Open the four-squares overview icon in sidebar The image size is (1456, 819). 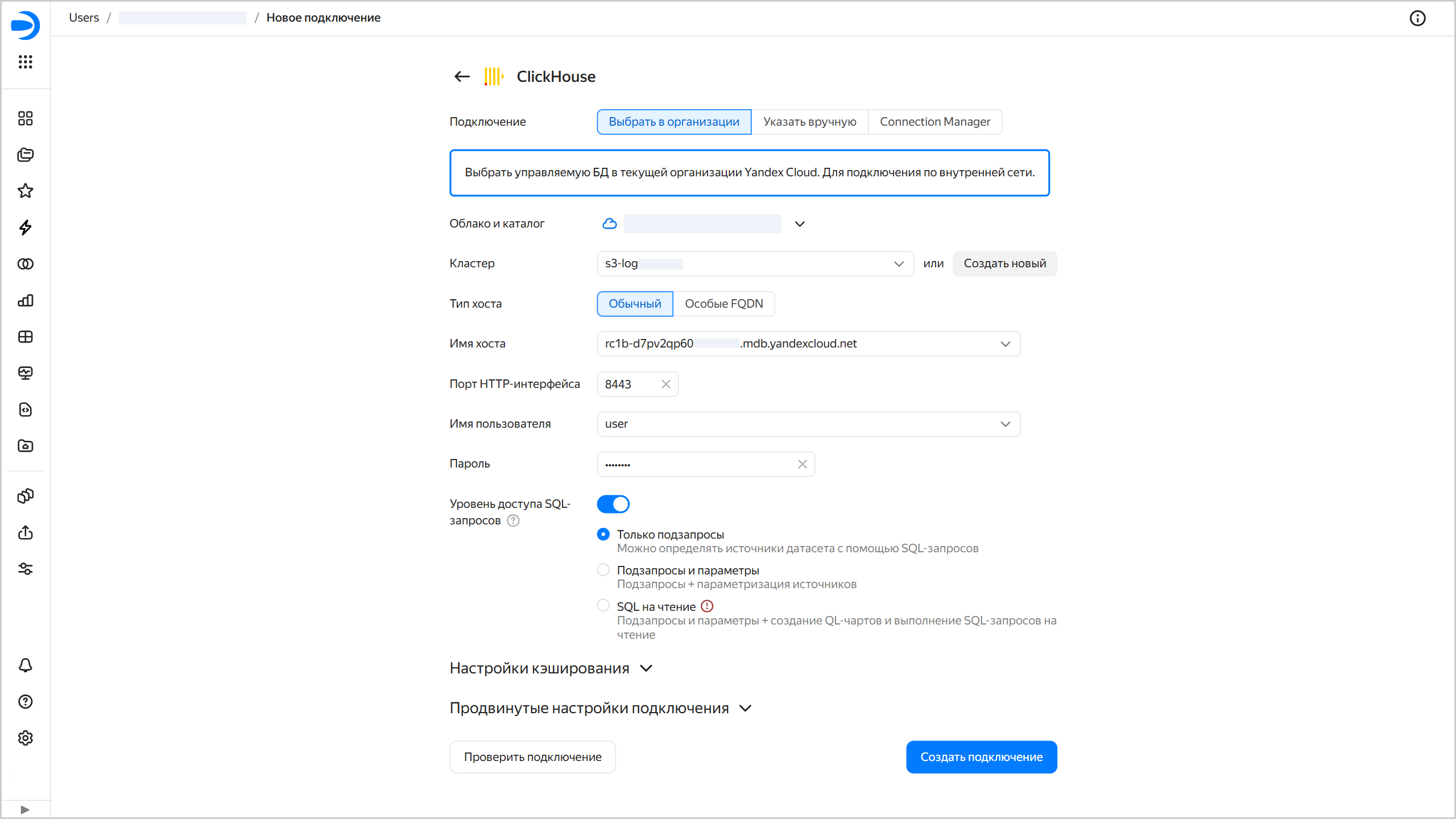pyautogui.click(x=26, y=118)
